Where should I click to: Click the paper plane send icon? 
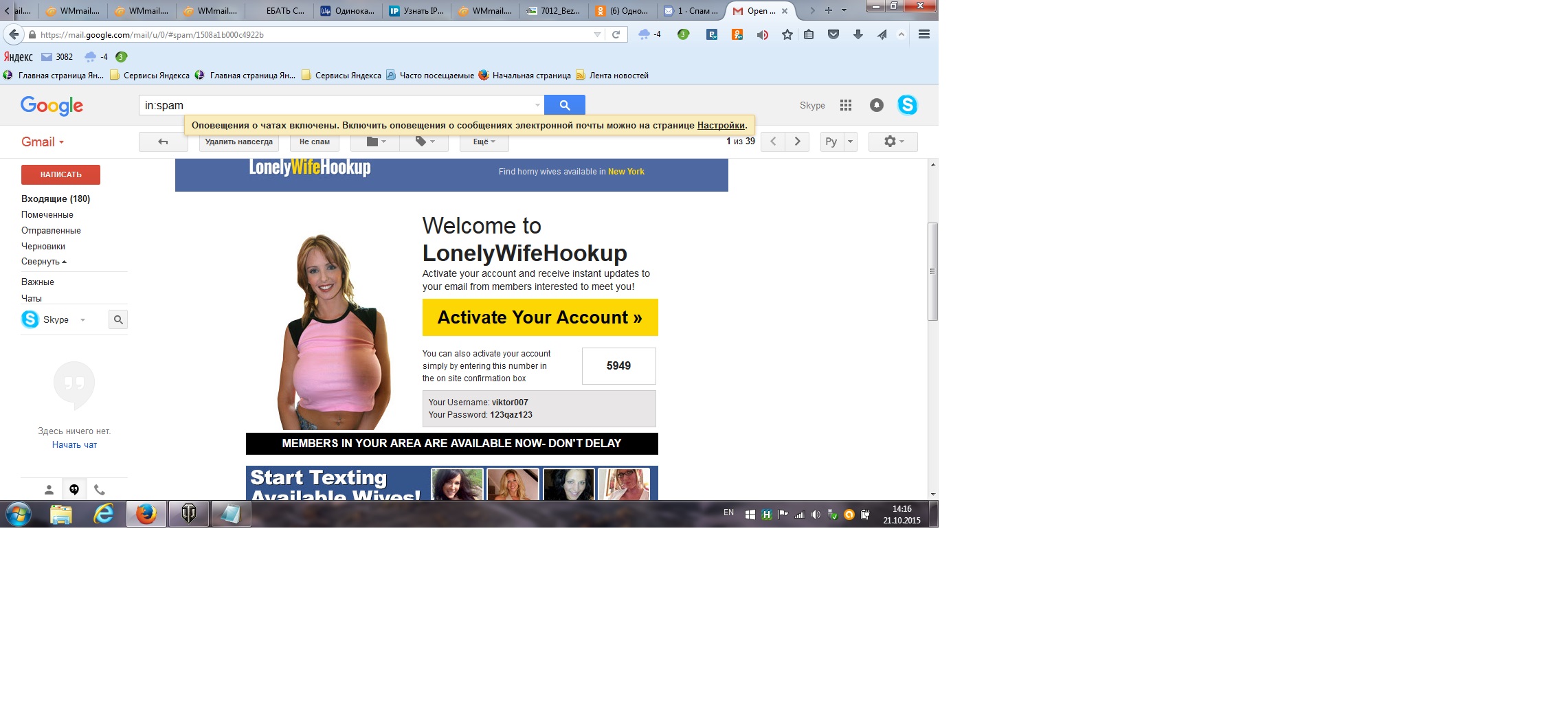(x=882, y=34)
